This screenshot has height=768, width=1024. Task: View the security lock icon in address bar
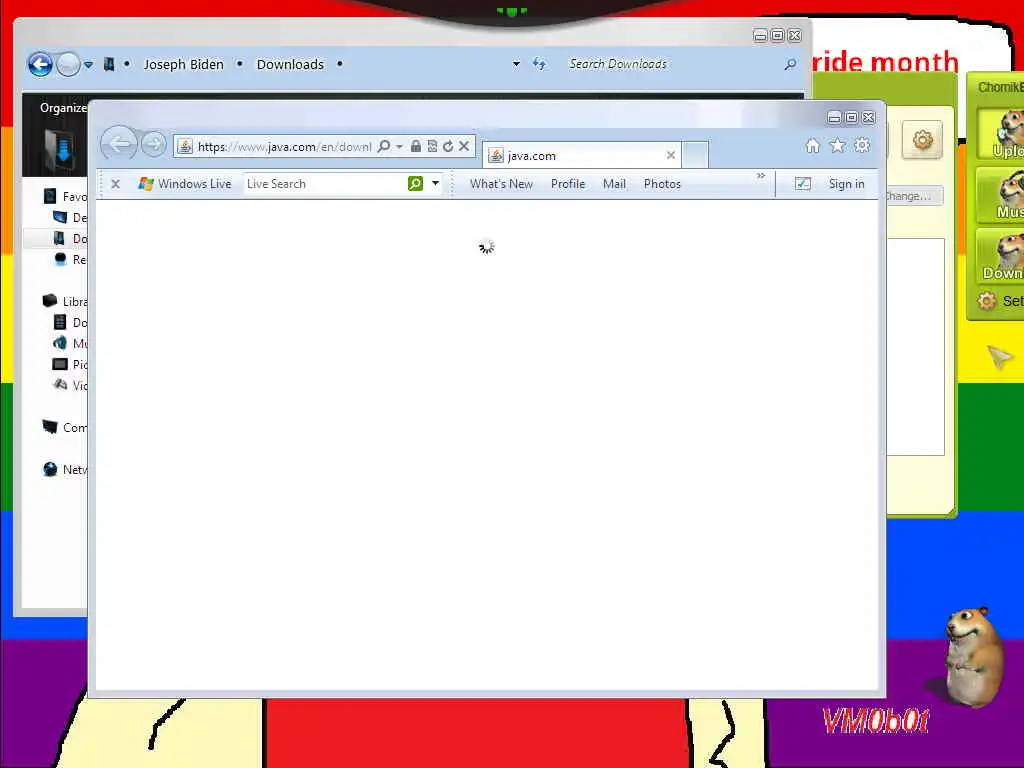415,146
